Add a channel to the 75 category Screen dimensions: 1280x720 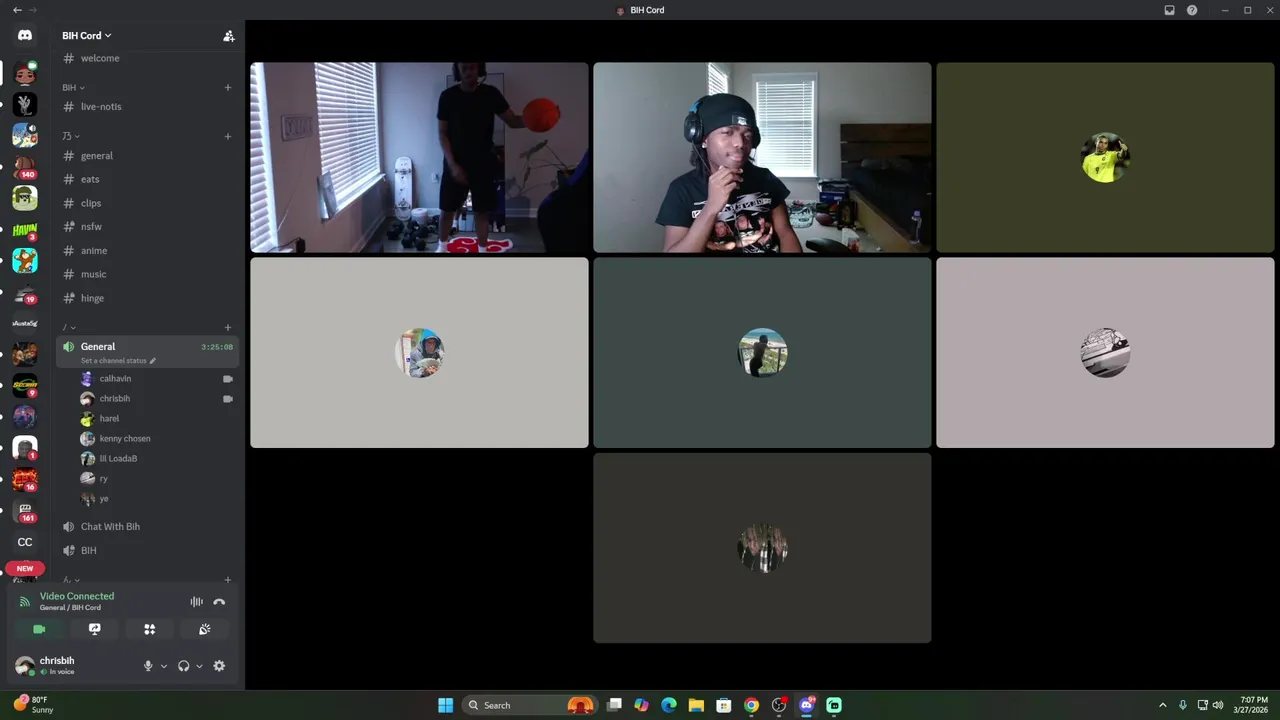228,136
